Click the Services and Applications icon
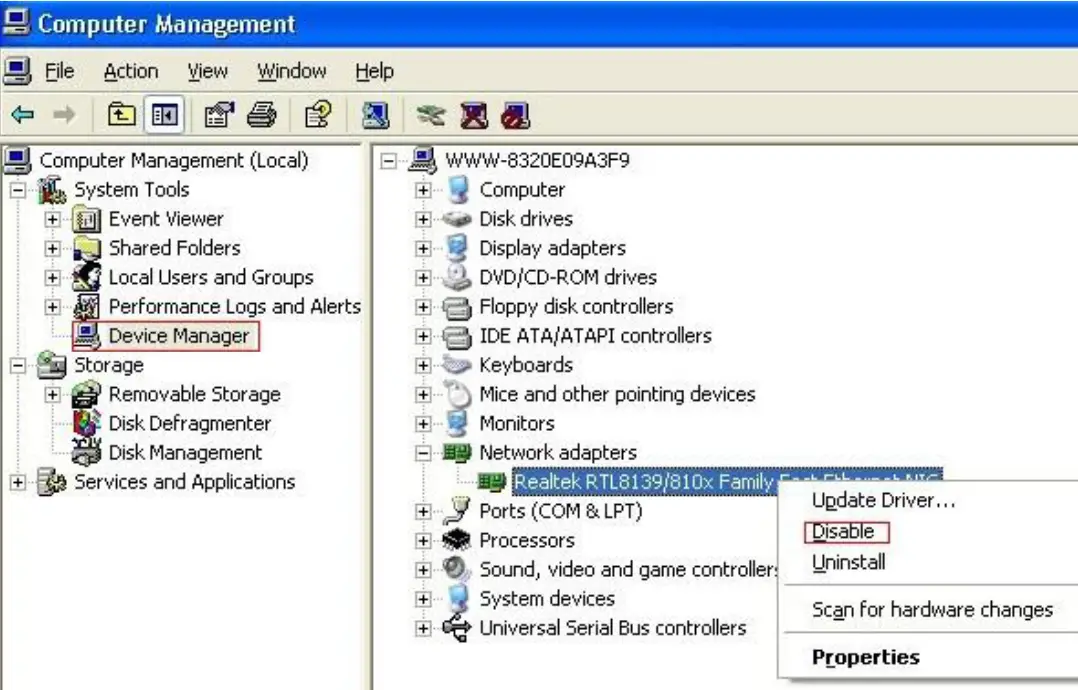The height and width of the screenshot is (690, 1078). tap(52, 482)
